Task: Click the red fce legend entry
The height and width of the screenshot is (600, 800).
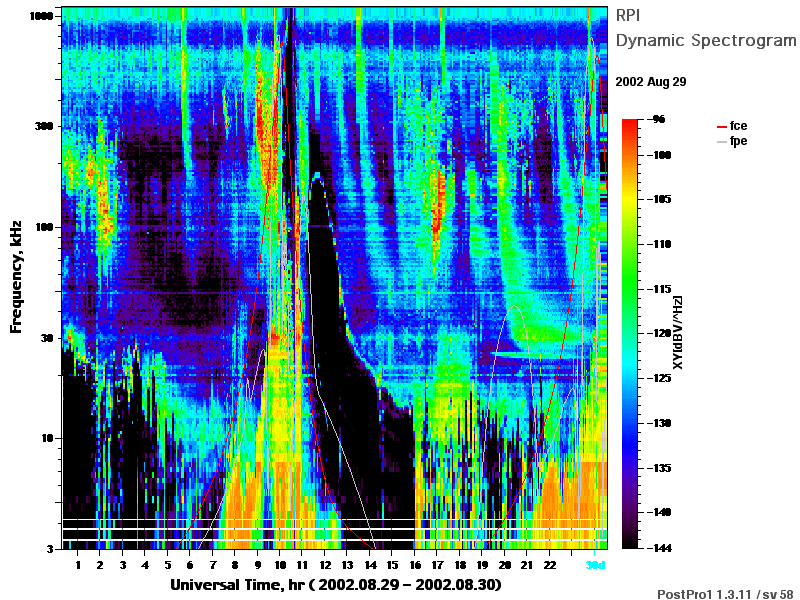Action: [732, 126]
